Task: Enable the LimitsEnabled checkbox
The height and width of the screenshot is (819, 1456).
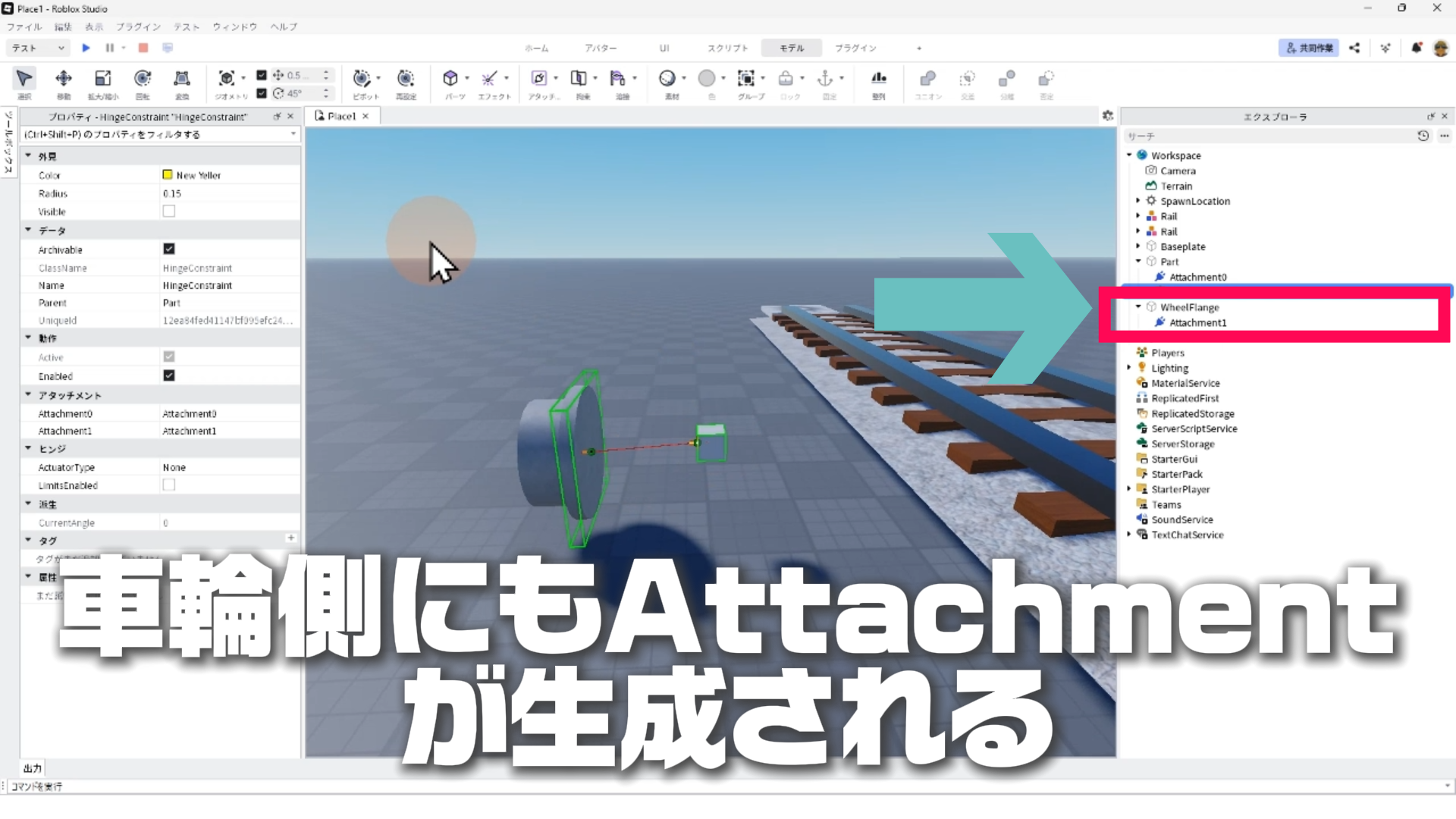Action: [x=169, y=485]
